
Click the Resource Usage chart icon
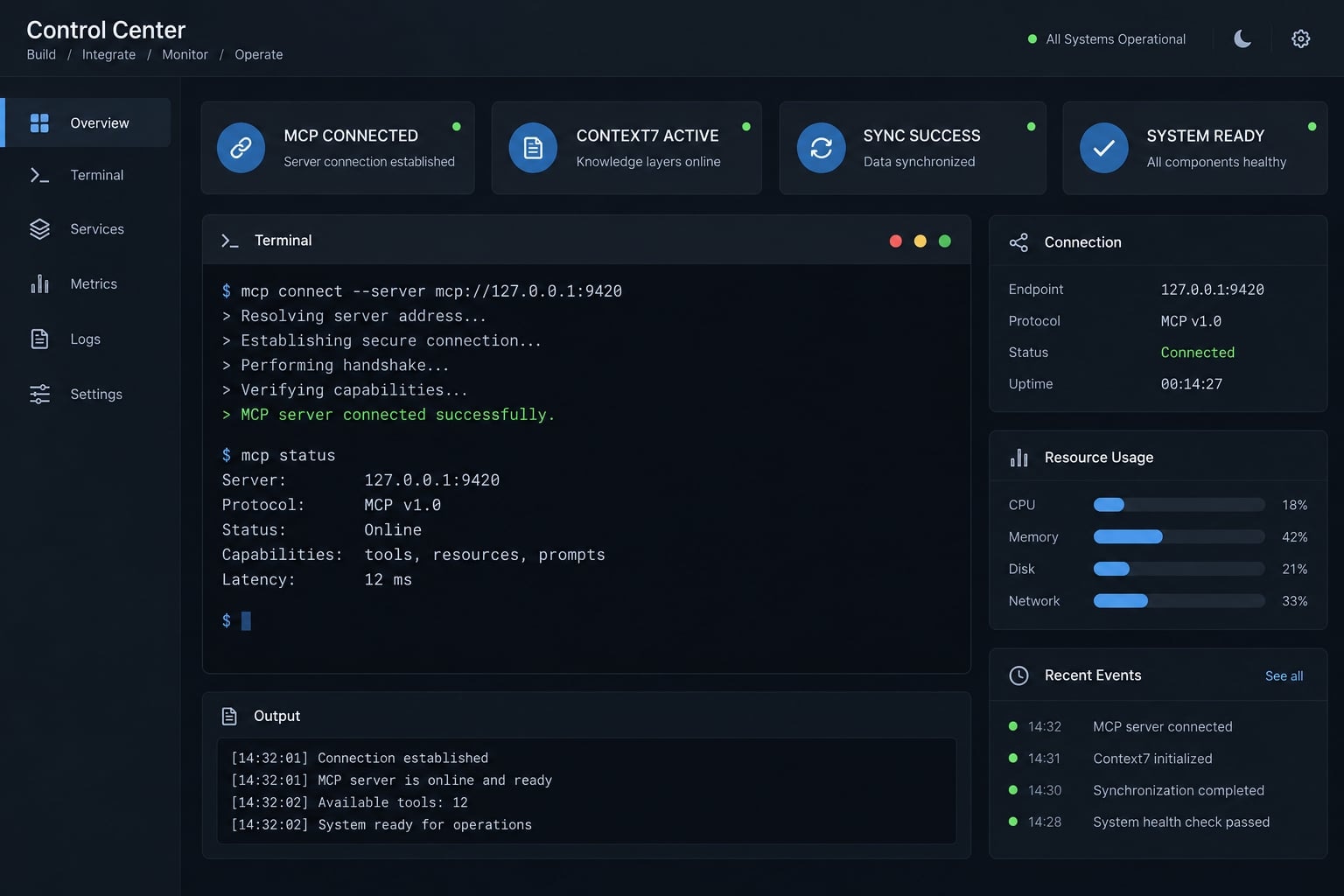(x=1018, y=458)
